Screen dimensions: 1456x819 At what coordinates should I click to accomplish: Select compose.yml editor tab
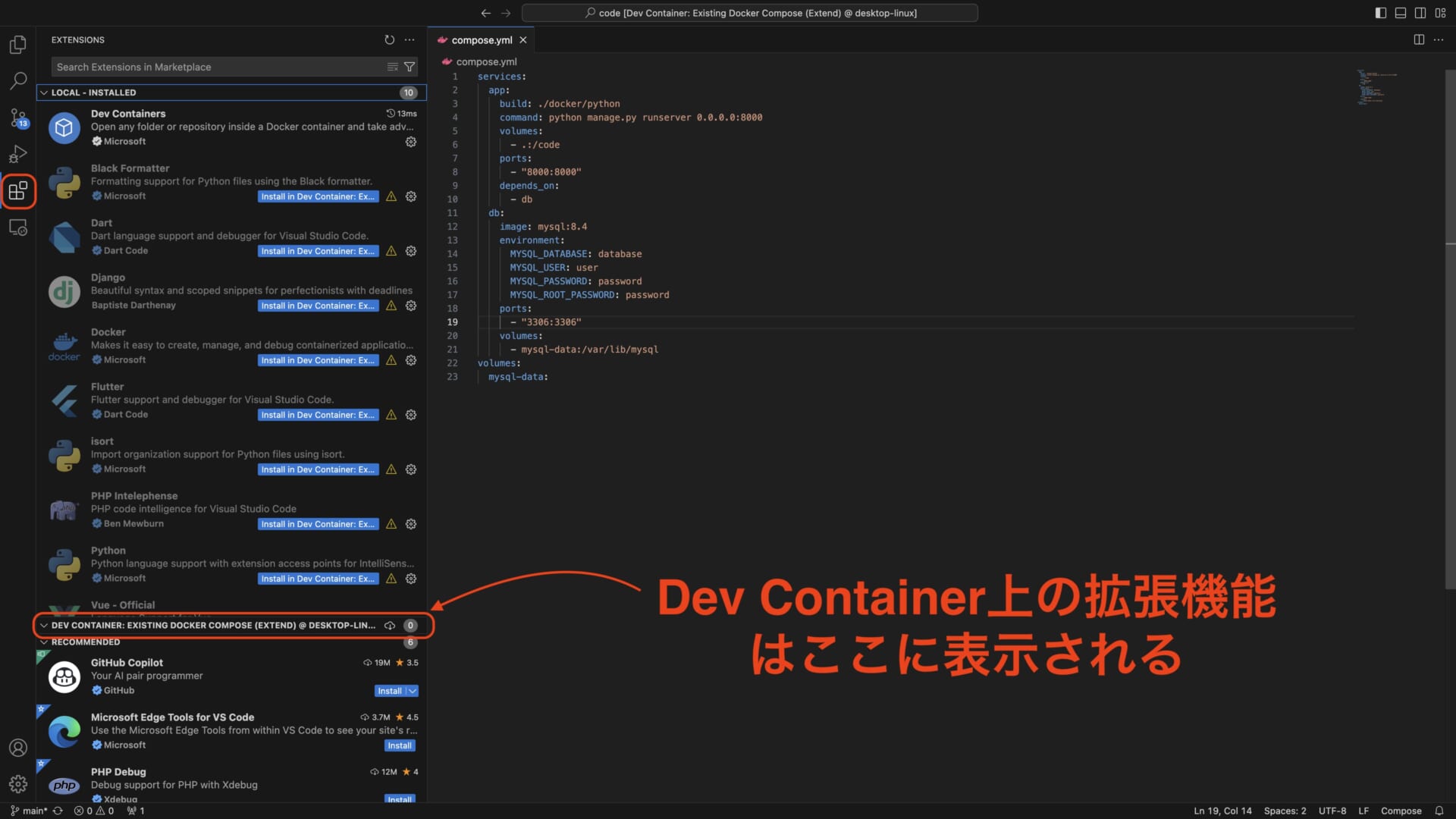pos(482,40)
